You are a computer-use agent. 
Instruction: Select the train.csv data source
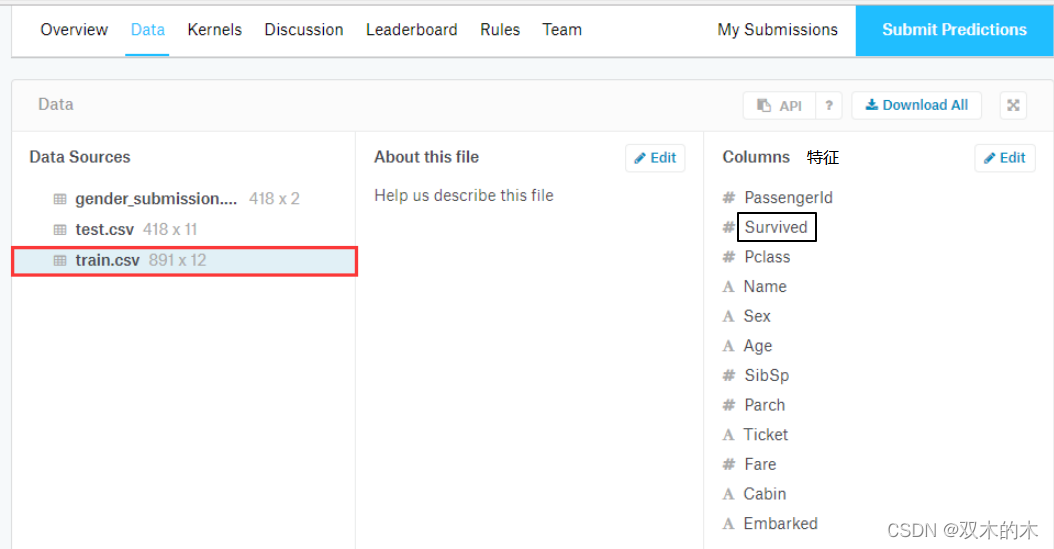pyautogui.click(x=107, y=260)
